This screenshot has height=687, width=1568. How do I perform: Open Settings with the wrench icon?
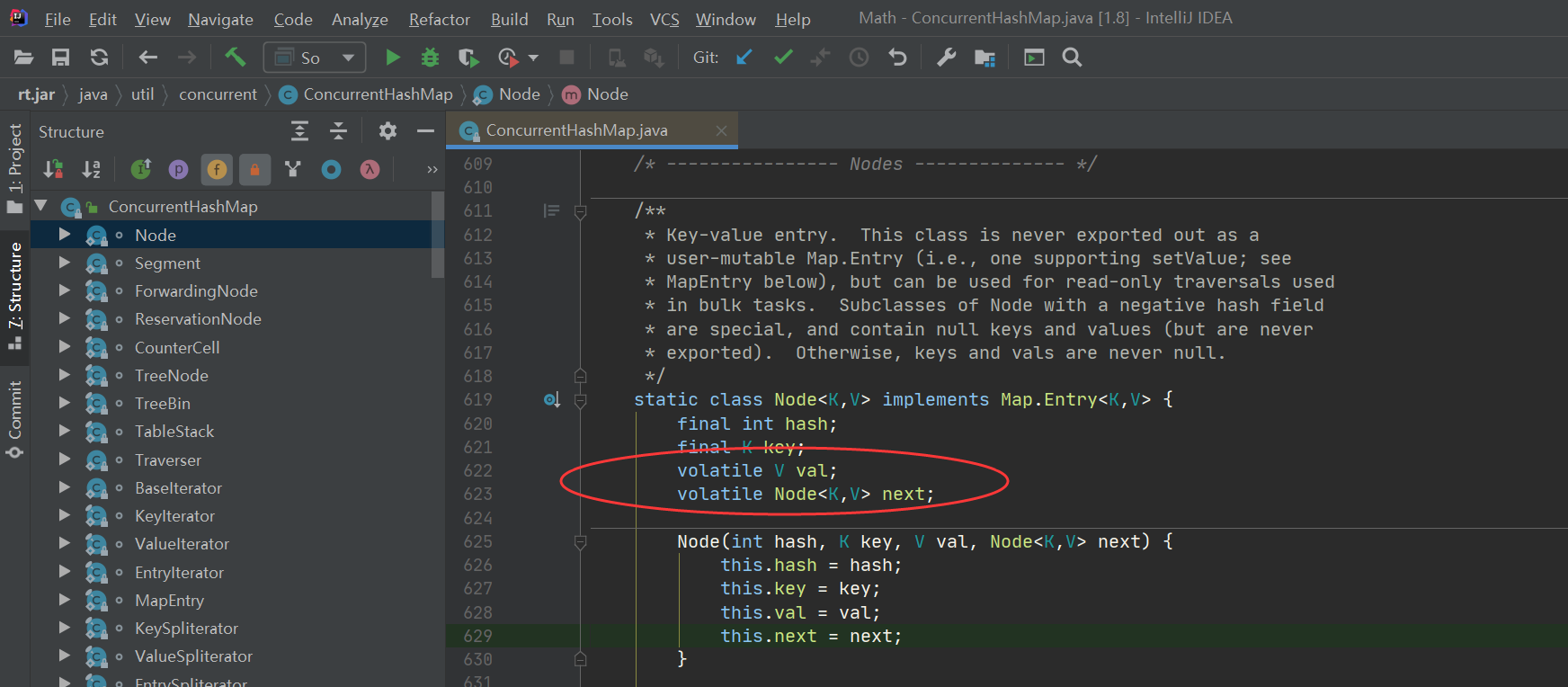[946, 58]
